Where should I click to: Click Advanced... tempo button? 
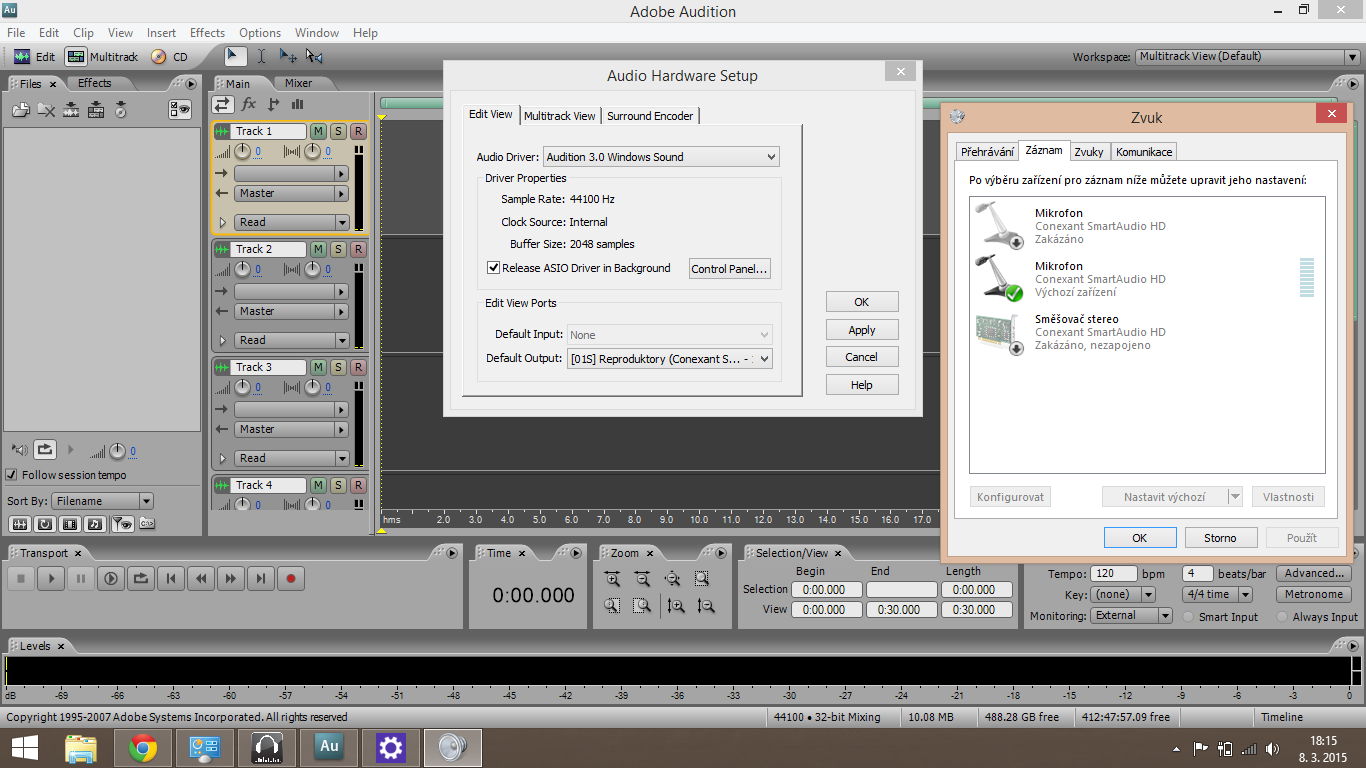pos(1314,573)
